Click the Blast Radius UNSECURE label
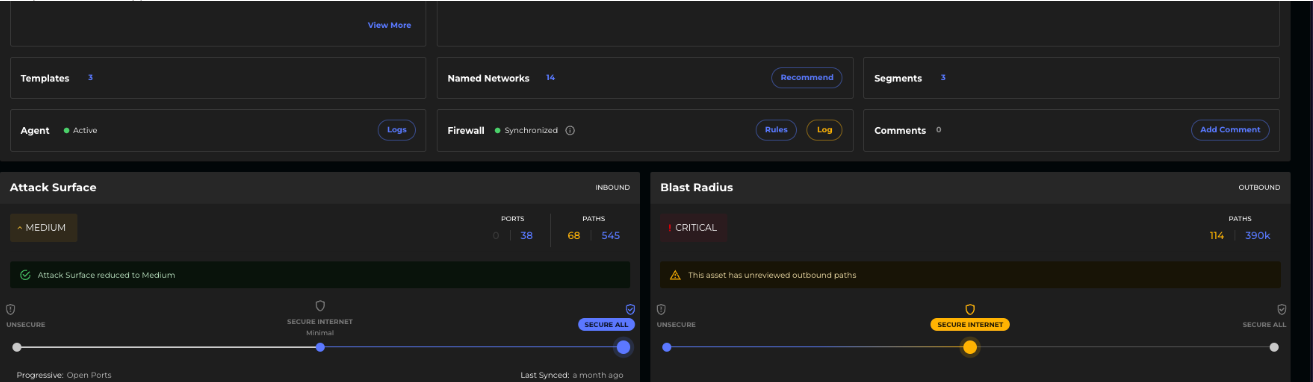This screenshot has width=1313, height=382. pyautogui.click(x=676, y=325)
